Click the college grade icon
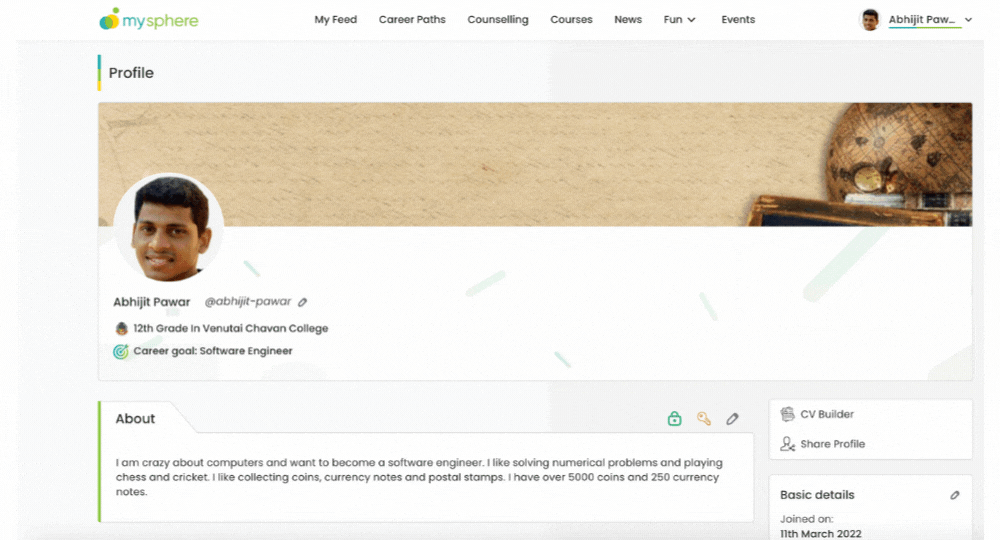Viewport: 1000px width, 540px height. [121, 329]
